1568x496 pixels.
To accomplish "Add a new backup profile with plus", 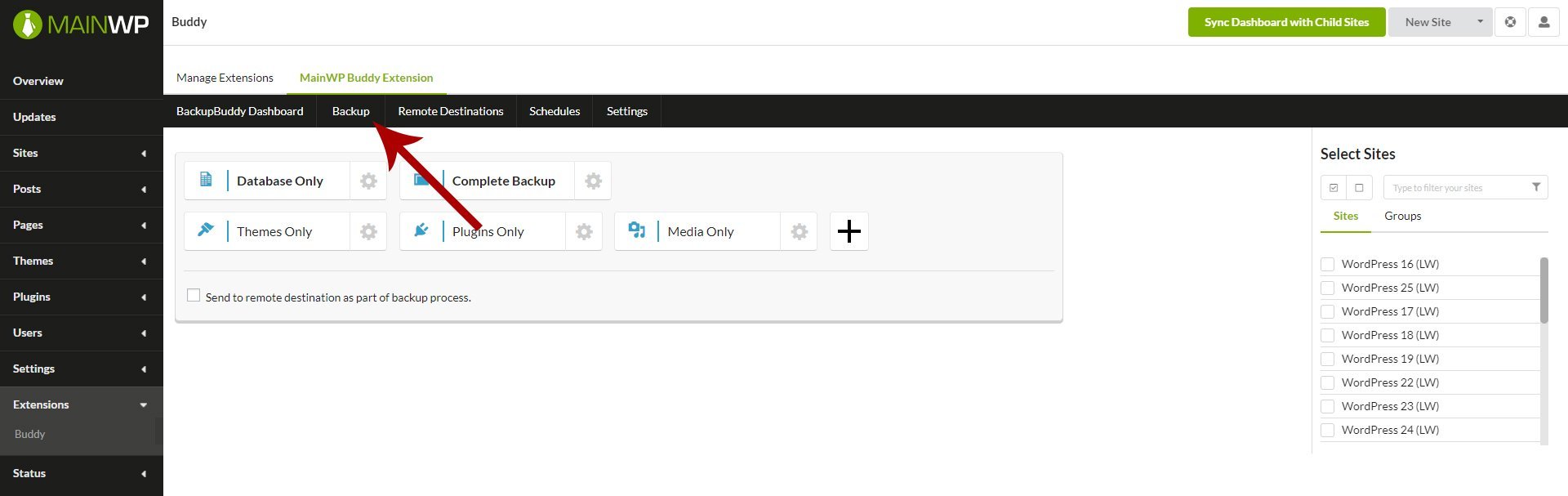I will click(849, 231).
